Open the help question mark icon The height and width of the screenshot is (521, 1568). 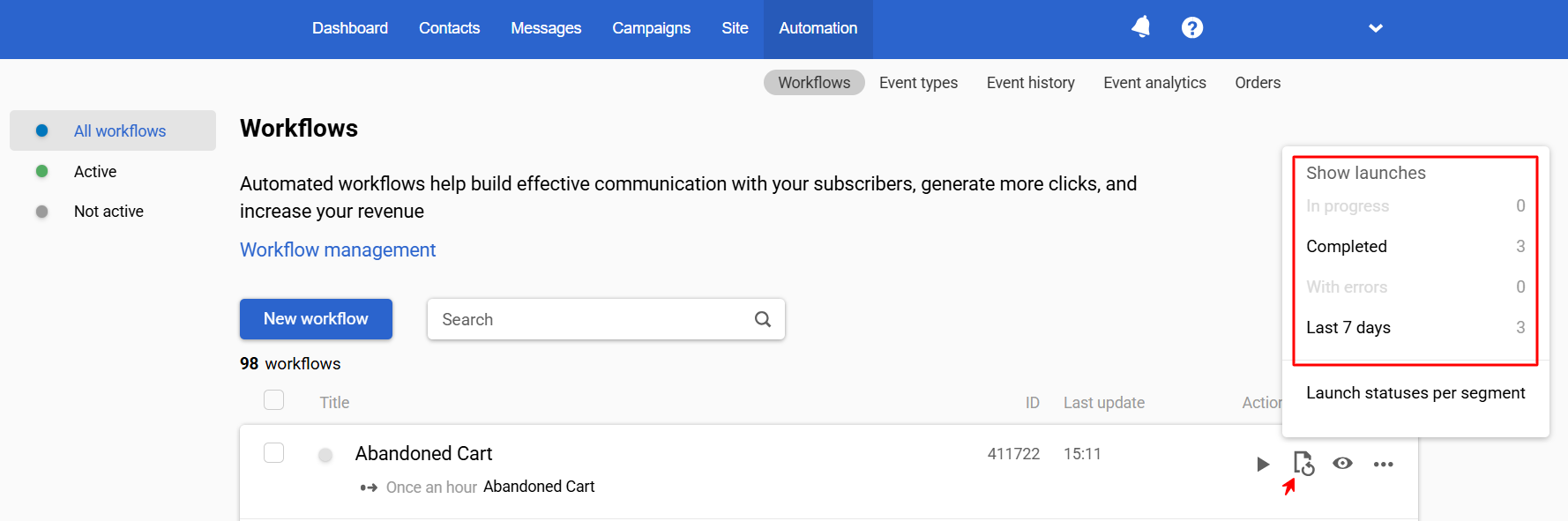pos(1192,28)
